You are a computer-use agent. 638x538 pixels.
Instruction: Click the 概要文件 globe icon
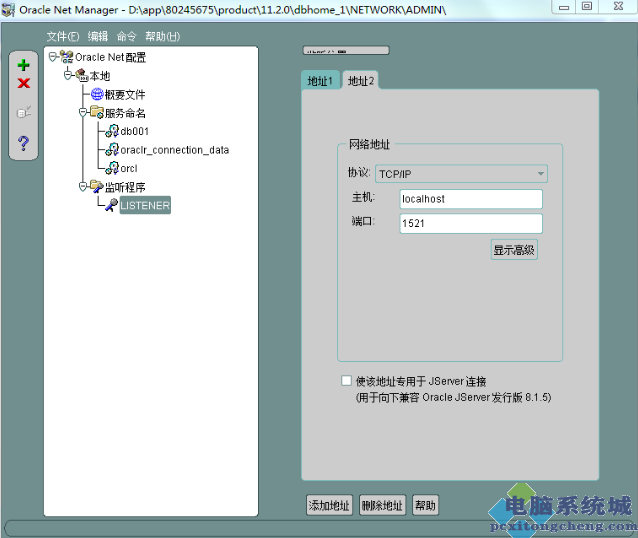97,94
